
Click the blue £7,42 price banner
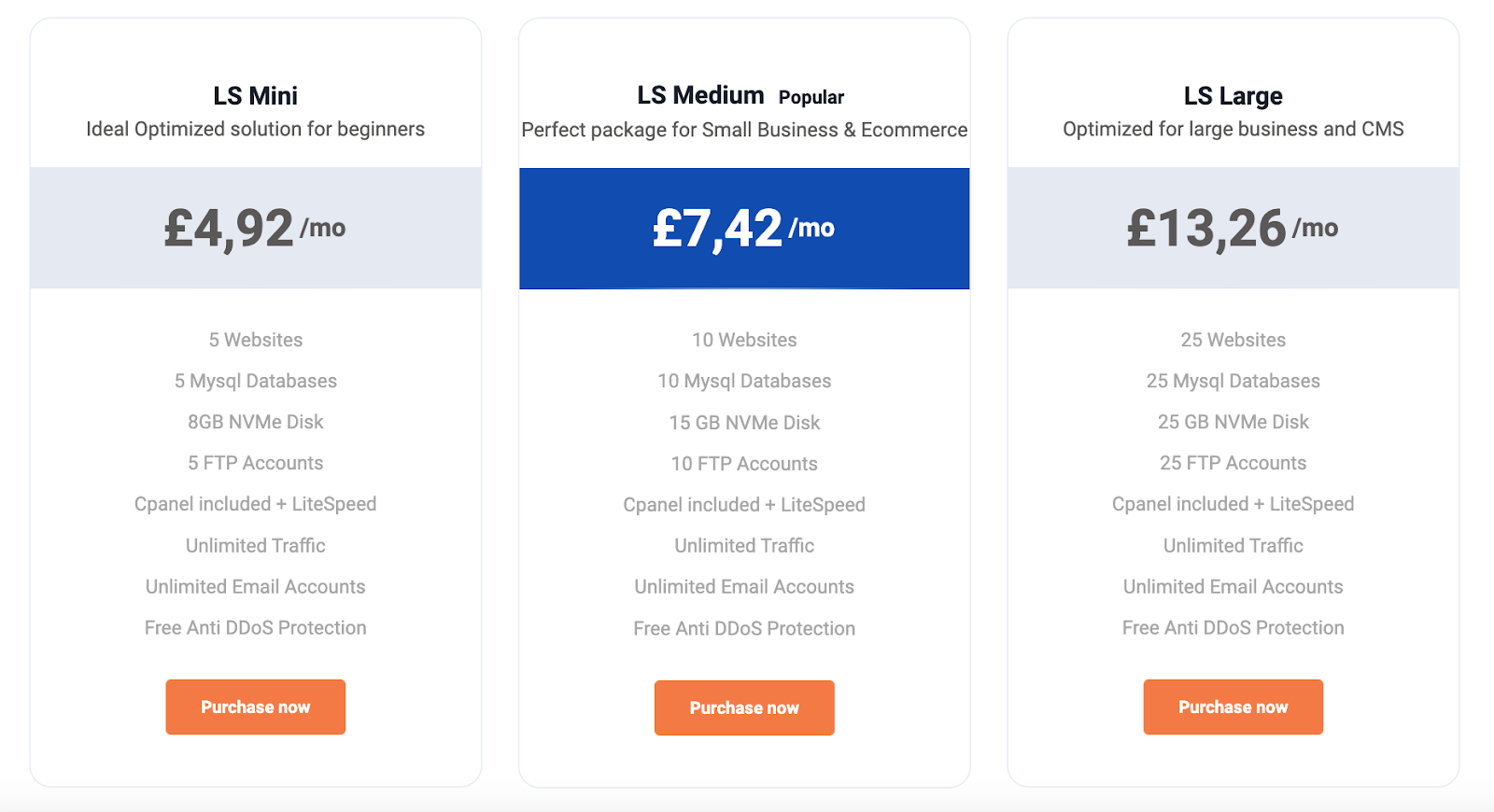click(x=744, y=228)
